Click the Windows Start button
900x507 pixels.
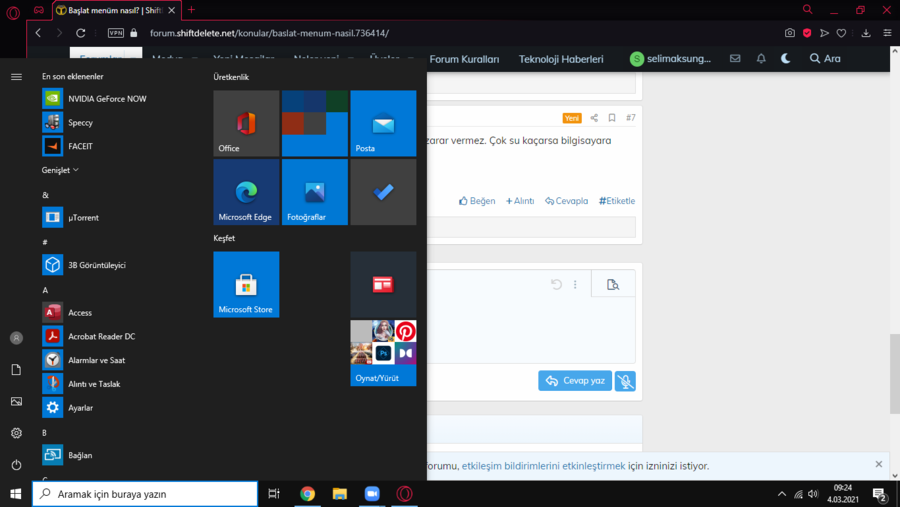click(15, 494)
